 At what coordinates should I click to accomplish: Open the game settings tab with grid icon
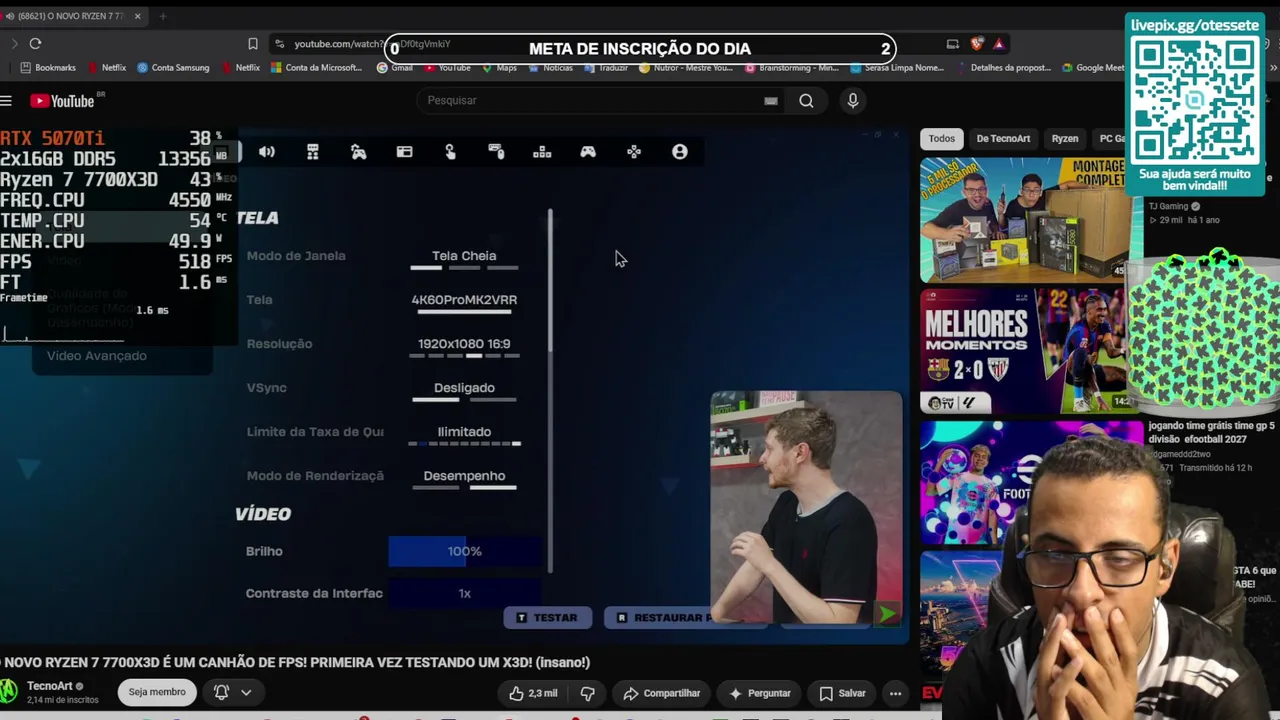click(x=313, y=152)
